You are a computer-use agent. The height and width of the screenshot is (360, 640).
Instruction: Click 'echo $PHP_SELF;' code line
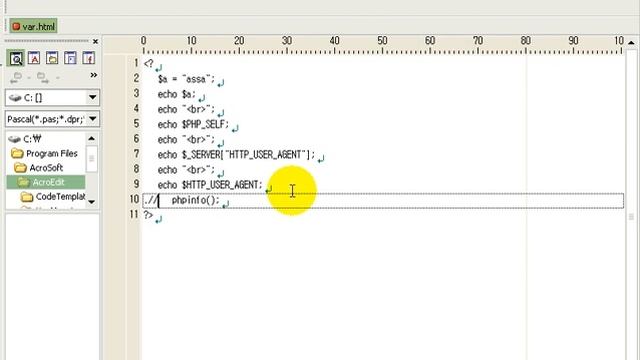[193, 124]
